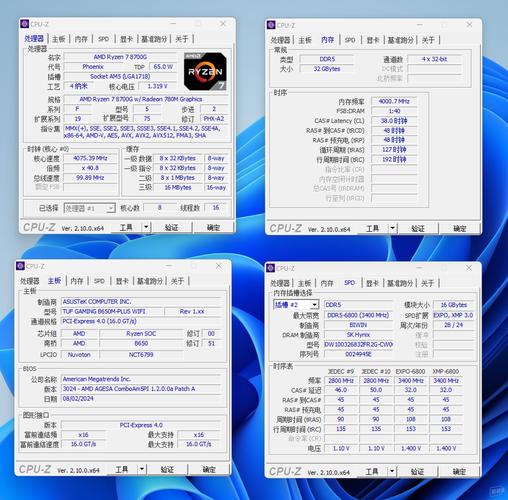Open SPD tab in the processor window
508x500 pixels.
(x=104, y=39)
